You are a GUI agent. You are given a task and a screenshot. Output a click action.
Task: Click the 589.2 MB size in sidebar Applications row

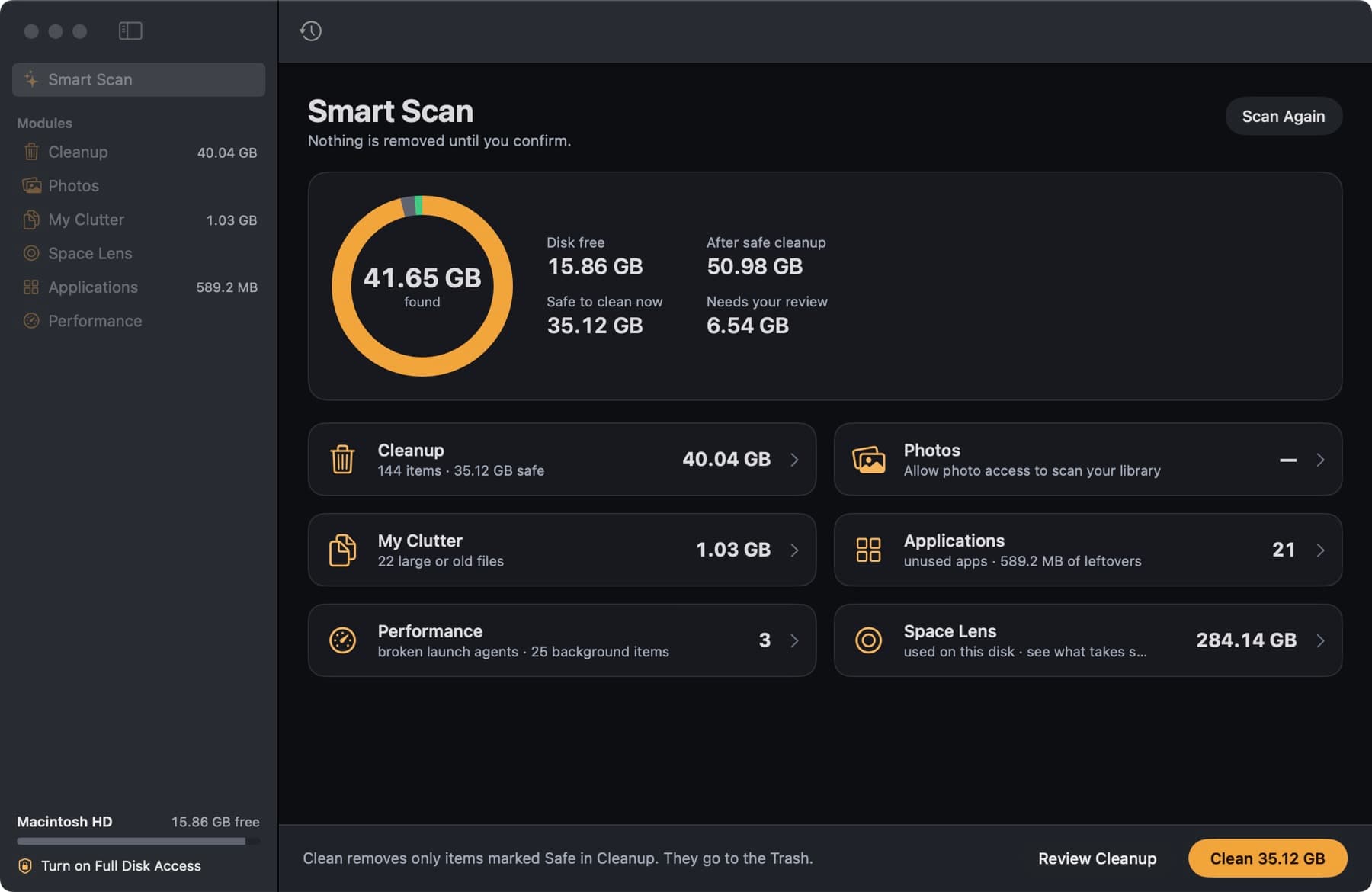(226, 287)
